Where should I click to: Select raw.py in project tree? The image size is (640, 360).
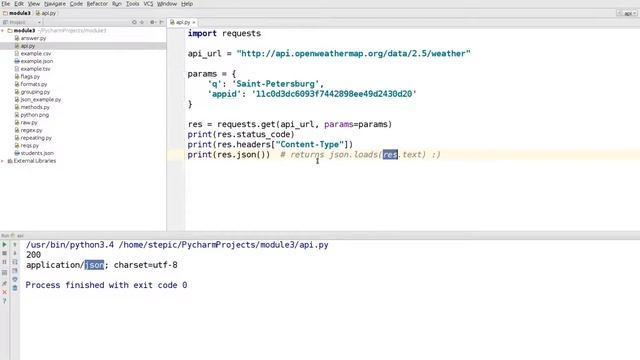coord(26,122)
